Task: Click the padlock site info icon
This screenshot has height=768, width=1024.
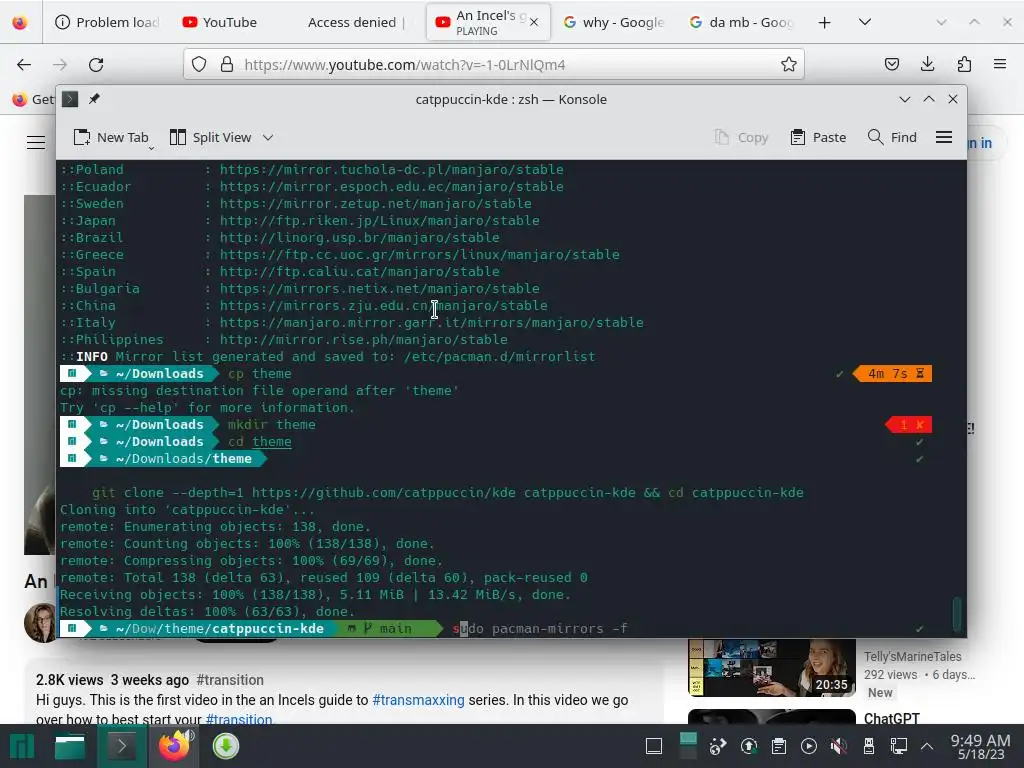Action: coord(227,64)
